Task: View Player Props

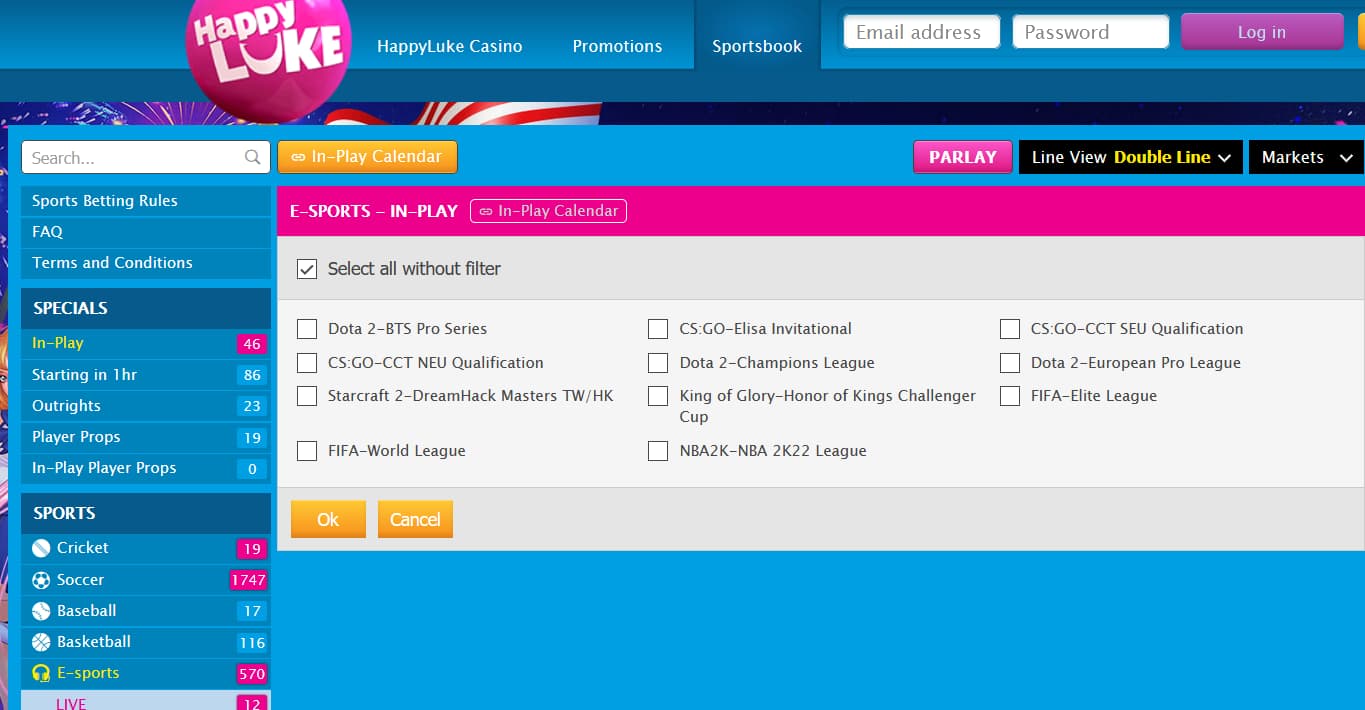Action: click(146, 437)
